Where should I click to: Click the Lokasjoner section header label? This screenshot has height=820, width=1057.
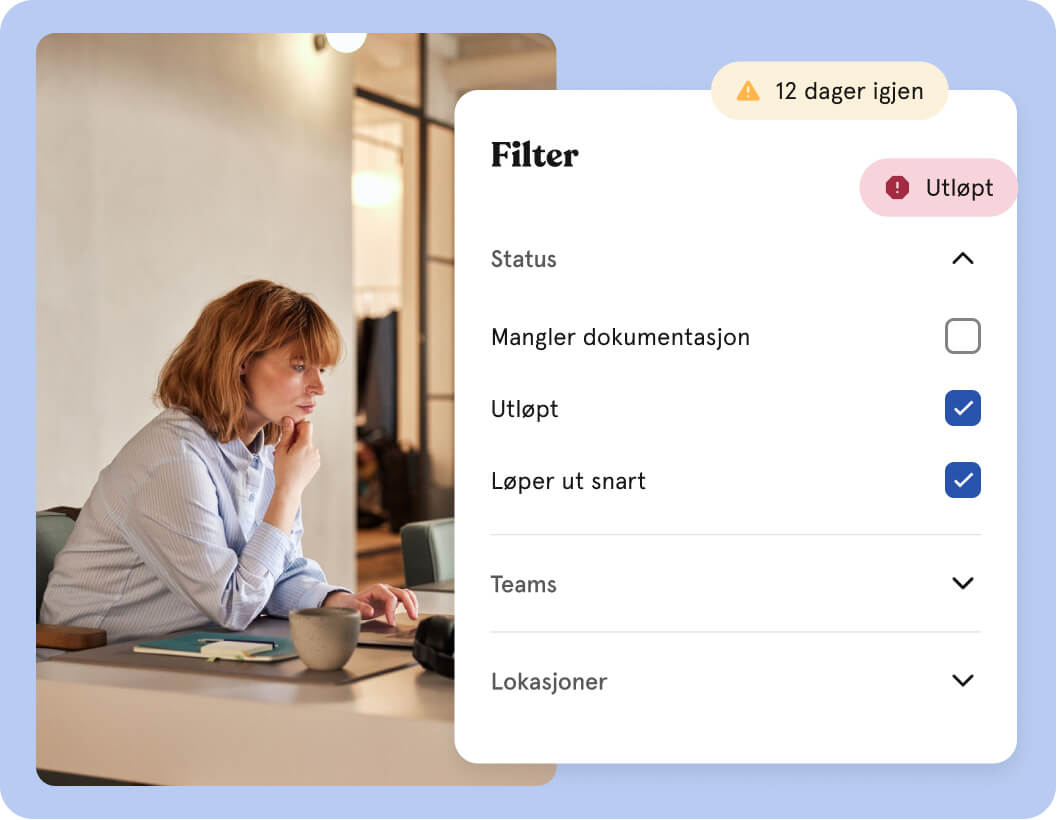click(x=549, y=682)
